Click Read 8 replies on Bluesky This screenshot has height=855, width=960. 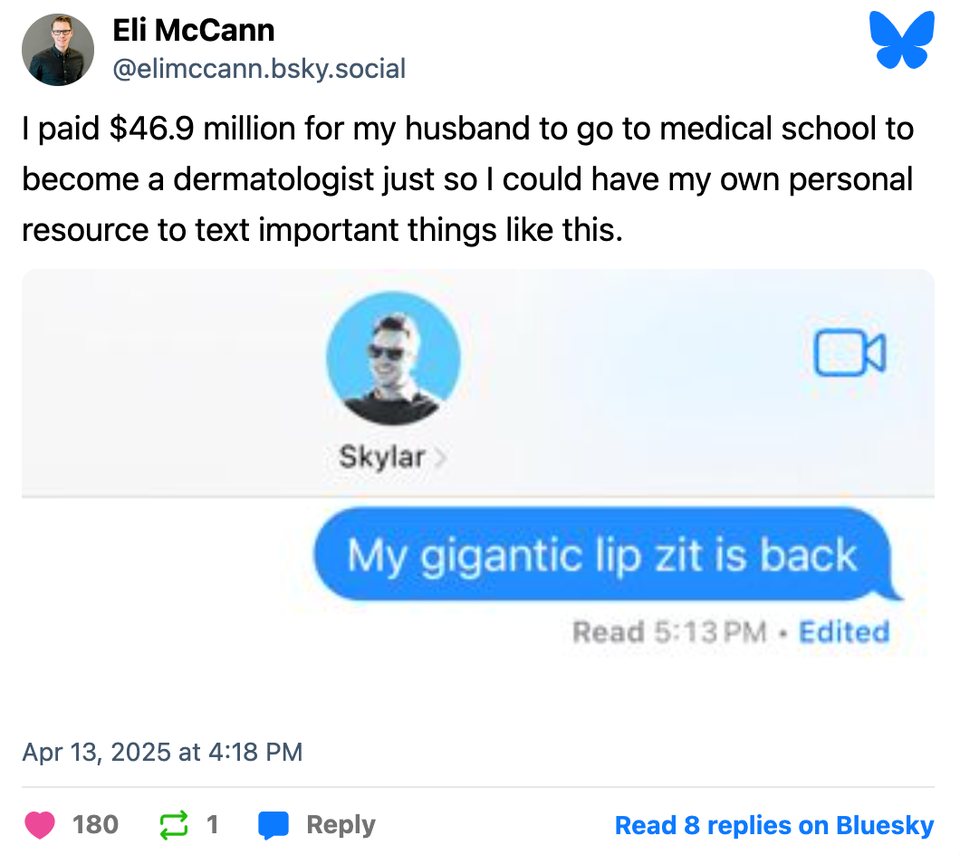774,826
